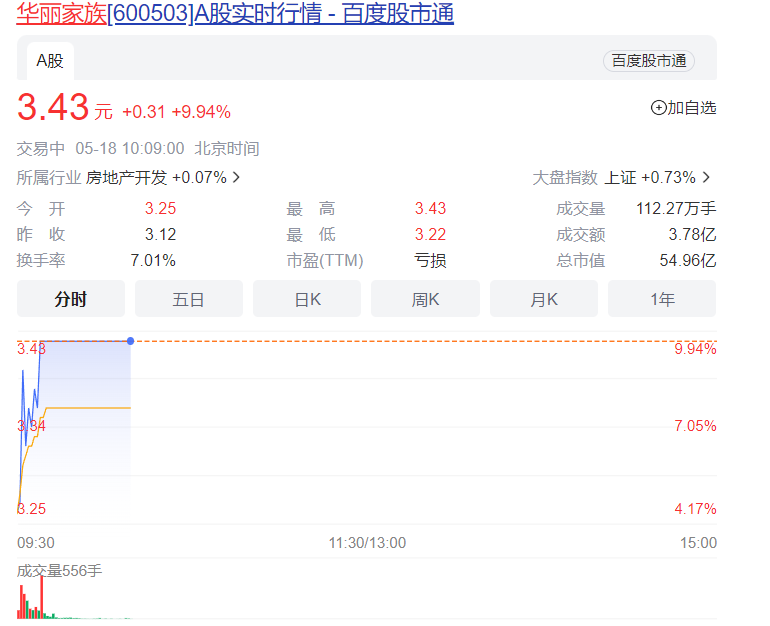The width and height of the screenshot is (770, 626).
Task: Click the 换手率 value 7.01%
Action: tap(153, 260)
